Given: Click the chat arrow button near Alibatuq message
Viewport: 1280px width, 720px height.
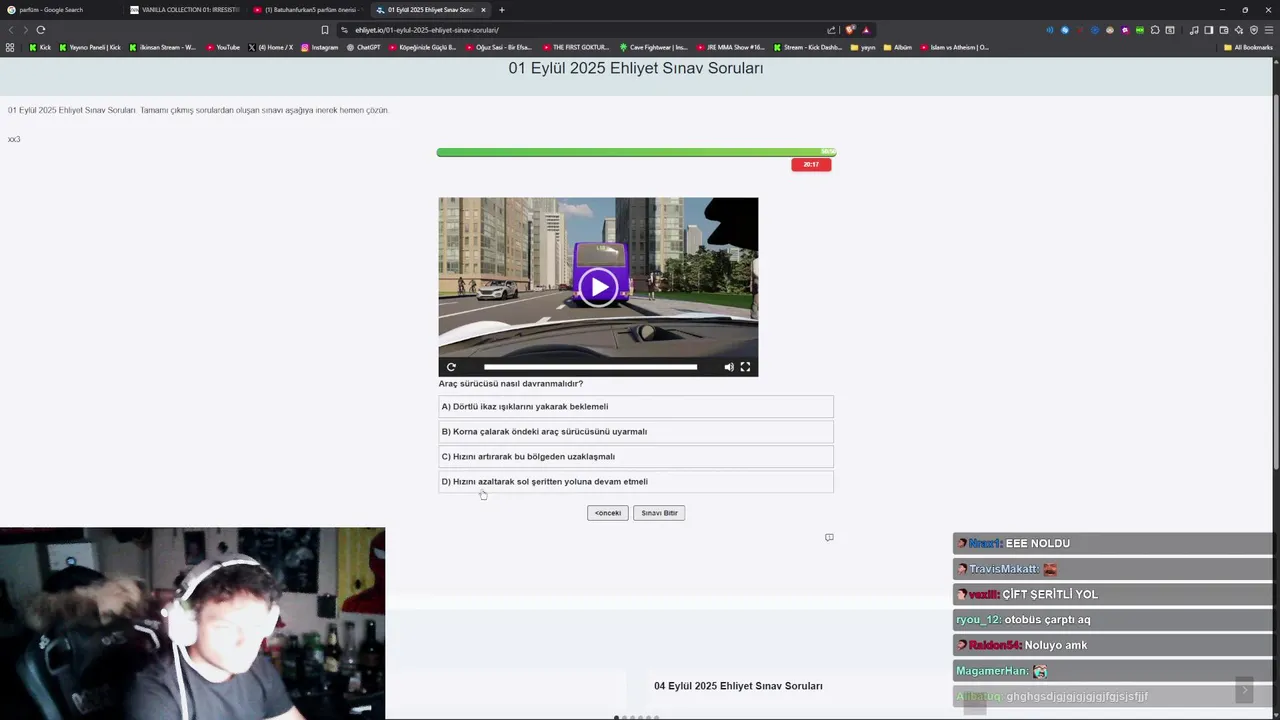Looking at the screenshot, I should tap(1245, 690).
